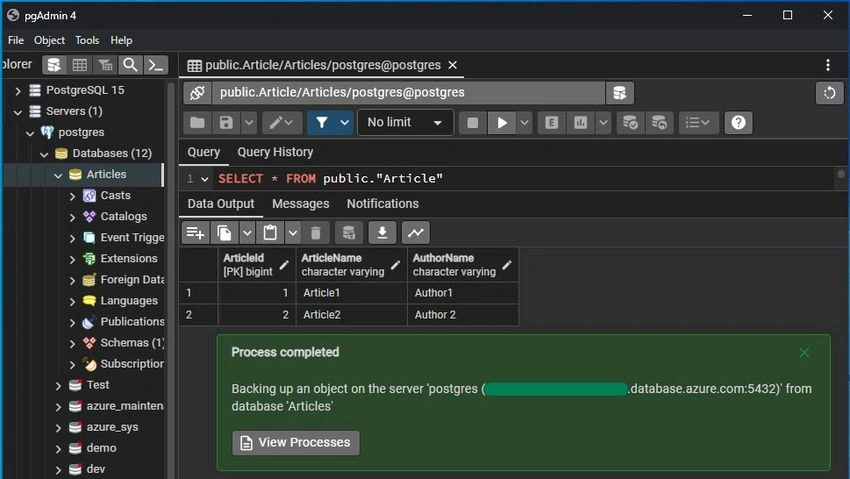The image size is (850, 479).
Task: Click the ArticleName column header
Action: click(351, 264)
